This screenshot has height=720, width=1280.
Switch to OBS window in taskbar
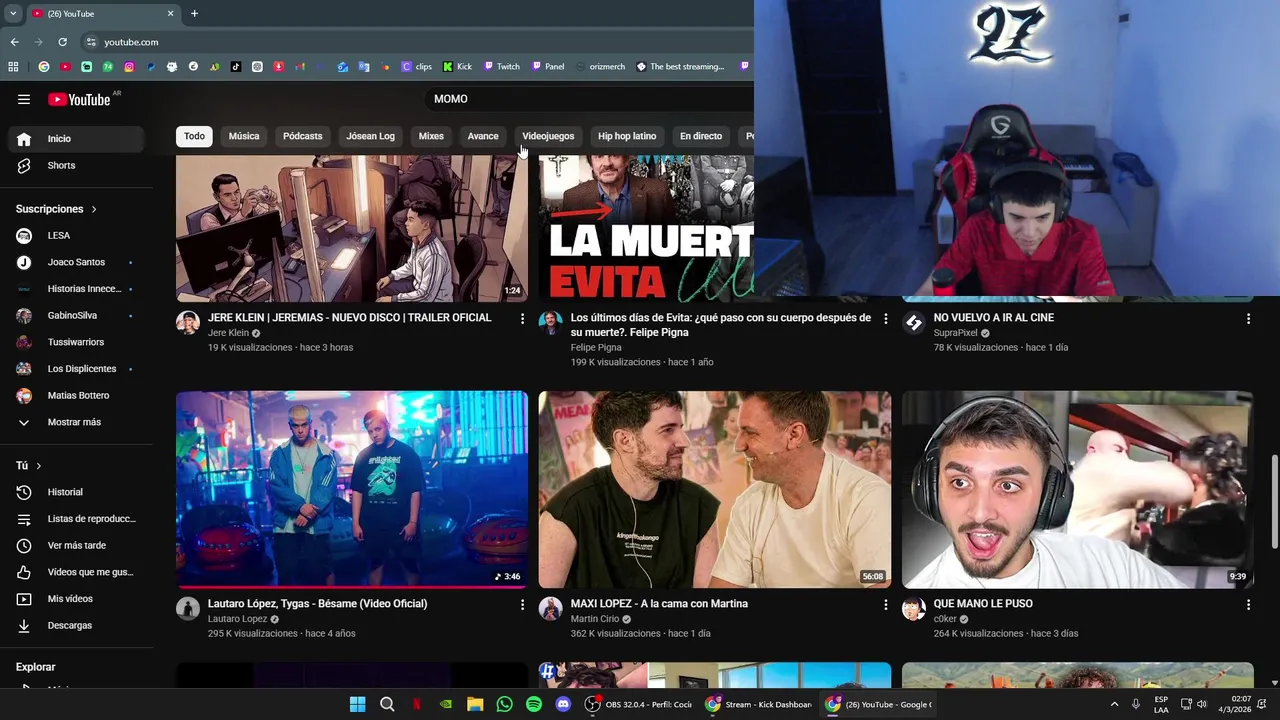(x=639, y=704)
